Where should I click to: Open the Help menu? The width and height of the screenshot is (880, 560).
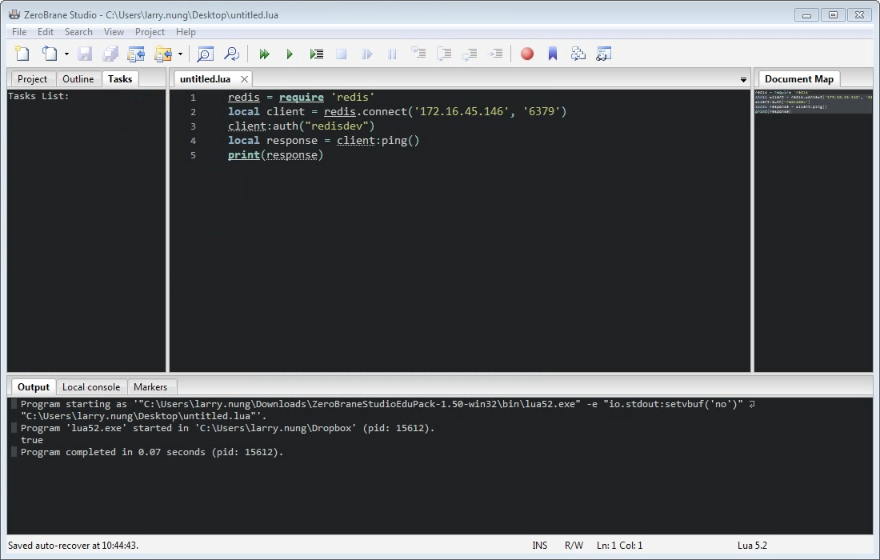click(x=186, y=32)
